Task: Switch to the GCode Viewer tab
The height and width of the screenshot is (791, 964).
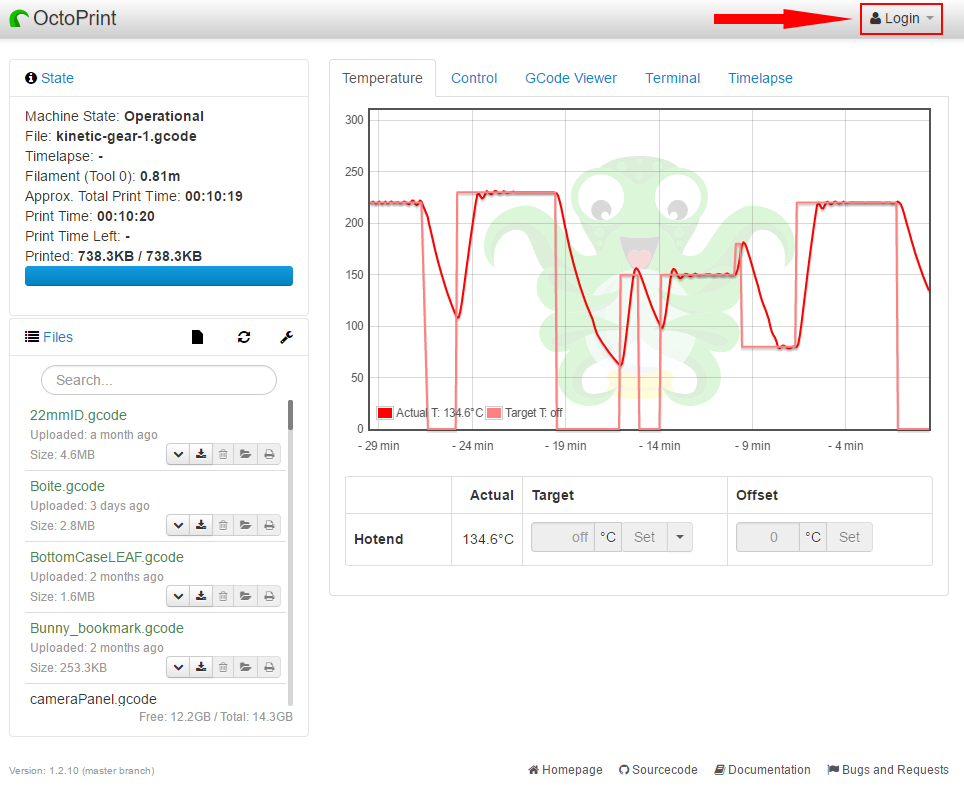Action: coord(571,78)
